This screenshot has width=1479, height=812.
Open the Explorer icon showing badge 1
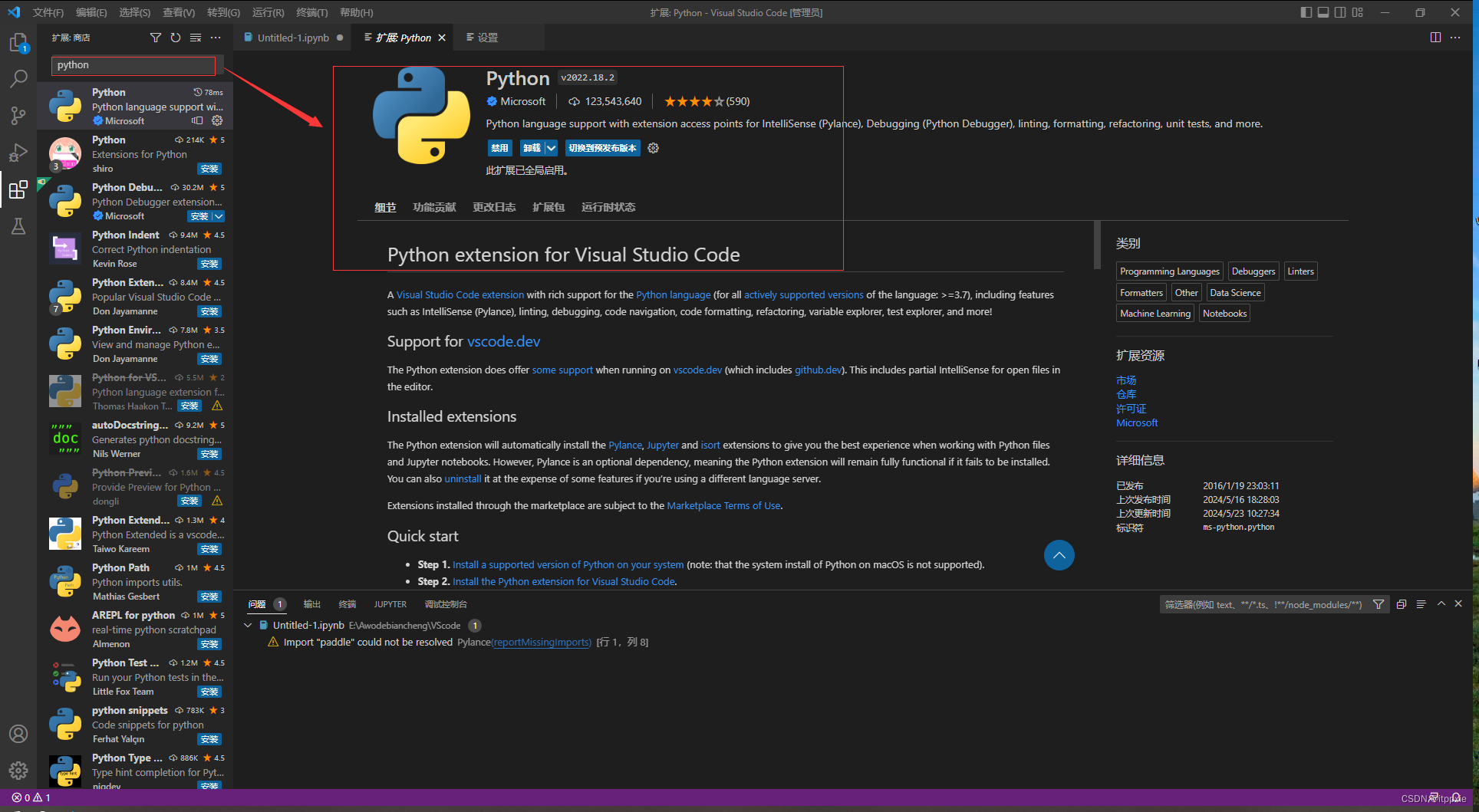(18, 43)
